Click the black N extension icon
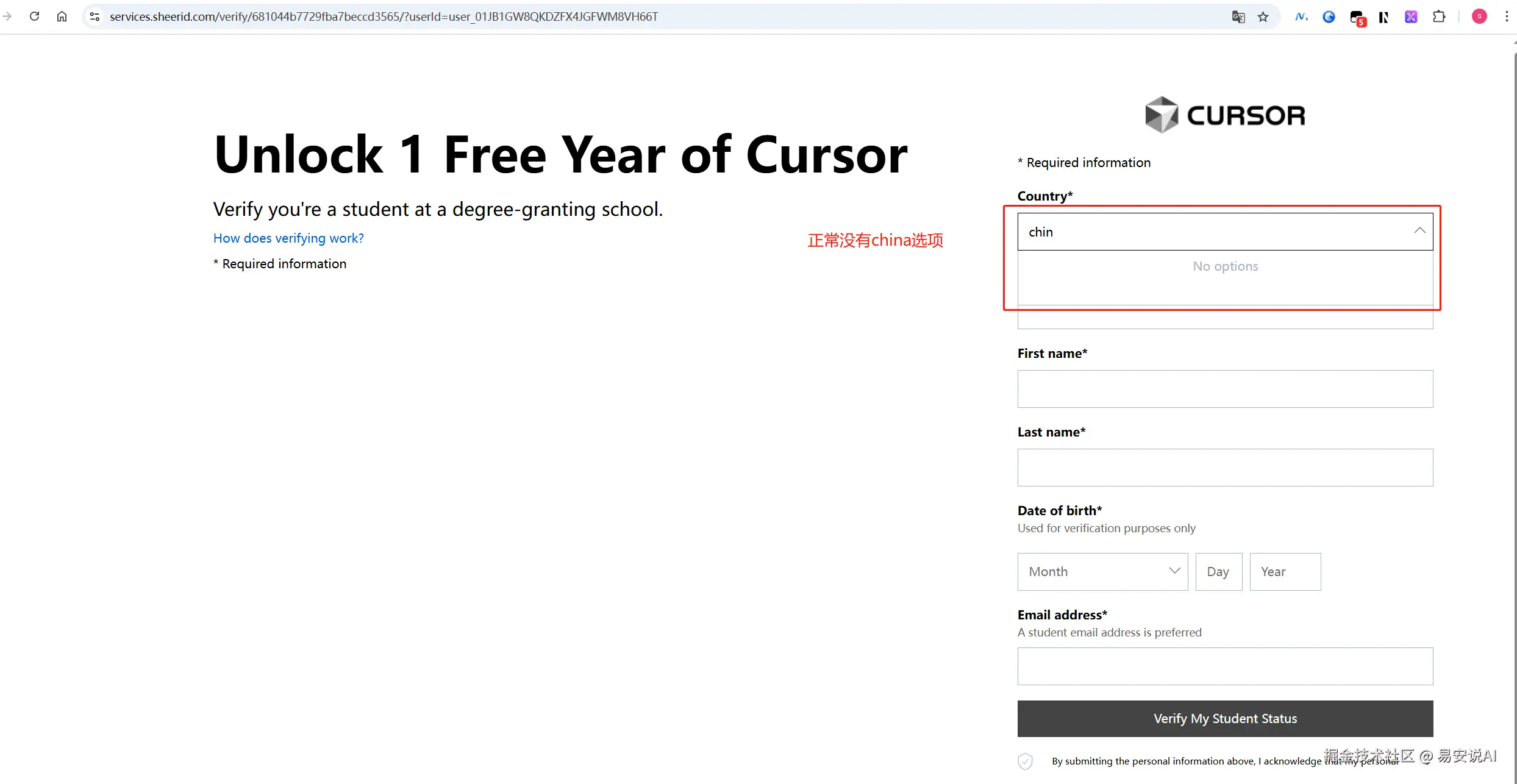The image size is (1517, 784). (1383, 16)
